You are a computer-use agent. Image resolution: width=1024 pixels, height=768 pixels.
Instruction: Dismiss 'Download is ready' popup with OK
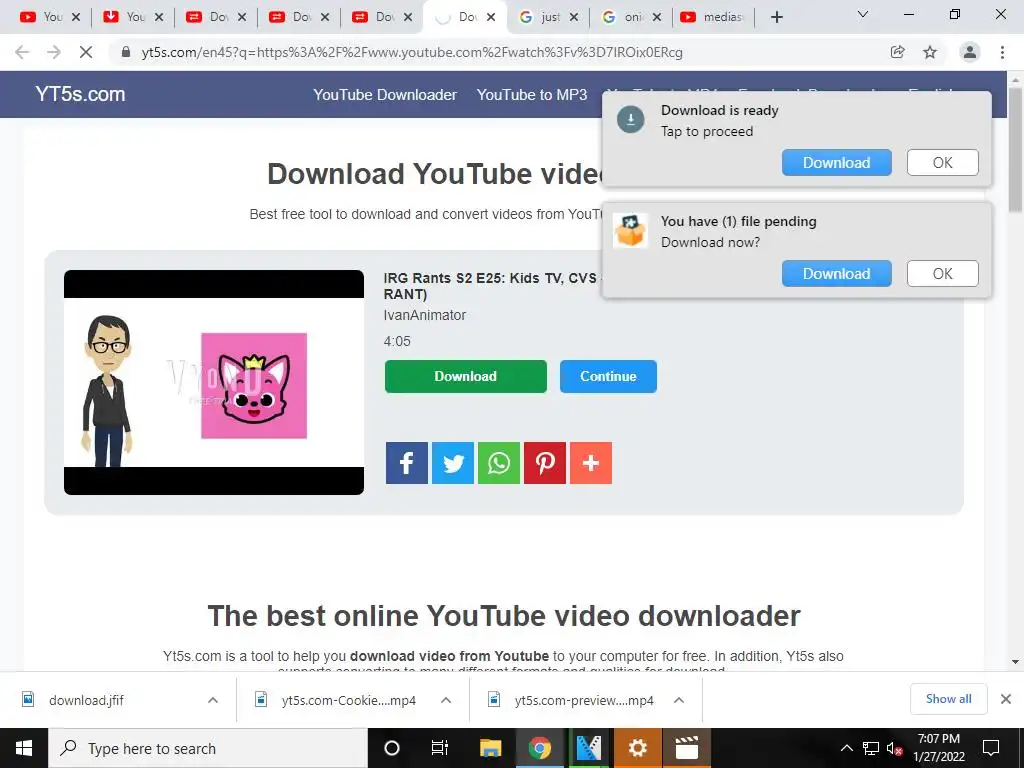[942, 163]
